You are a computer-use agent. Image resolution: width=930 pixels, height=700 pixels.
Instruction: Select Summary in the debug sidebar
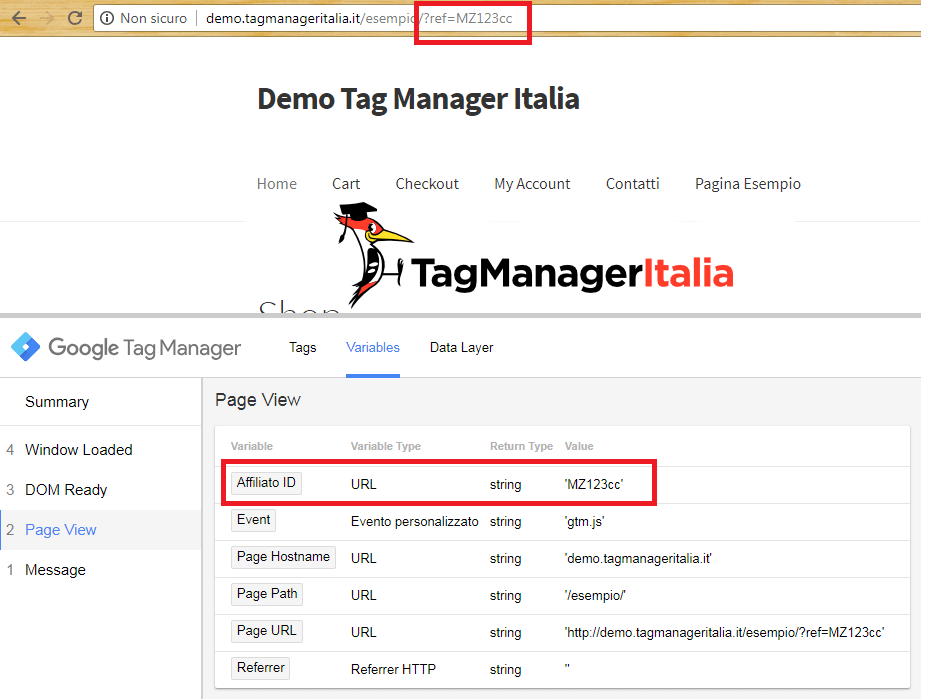pos(57,402)
